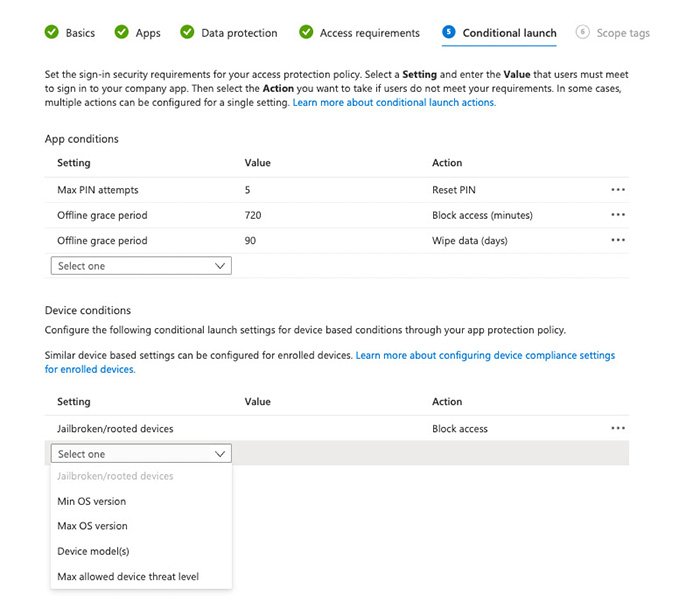Collapse Device conditions Select one dropdown

pyautogui.click(x=141, y=454)
